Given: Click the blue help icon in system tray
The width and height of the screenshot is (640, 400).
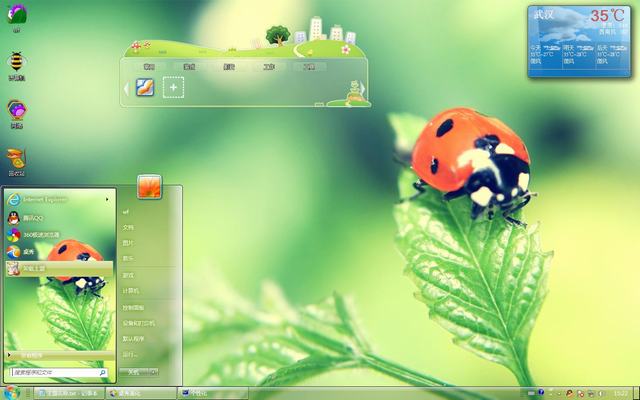Looking at the screenshot, I should click(x=541, y=393).
